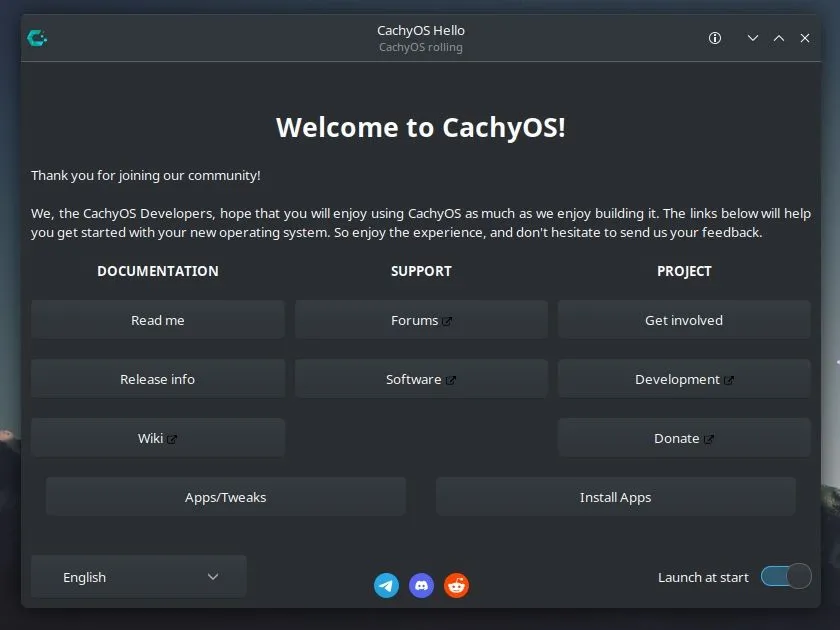Click the CachyOS logo in the titlebar
Viewport: 840px width, 630px height.
[x=36, y=38]
